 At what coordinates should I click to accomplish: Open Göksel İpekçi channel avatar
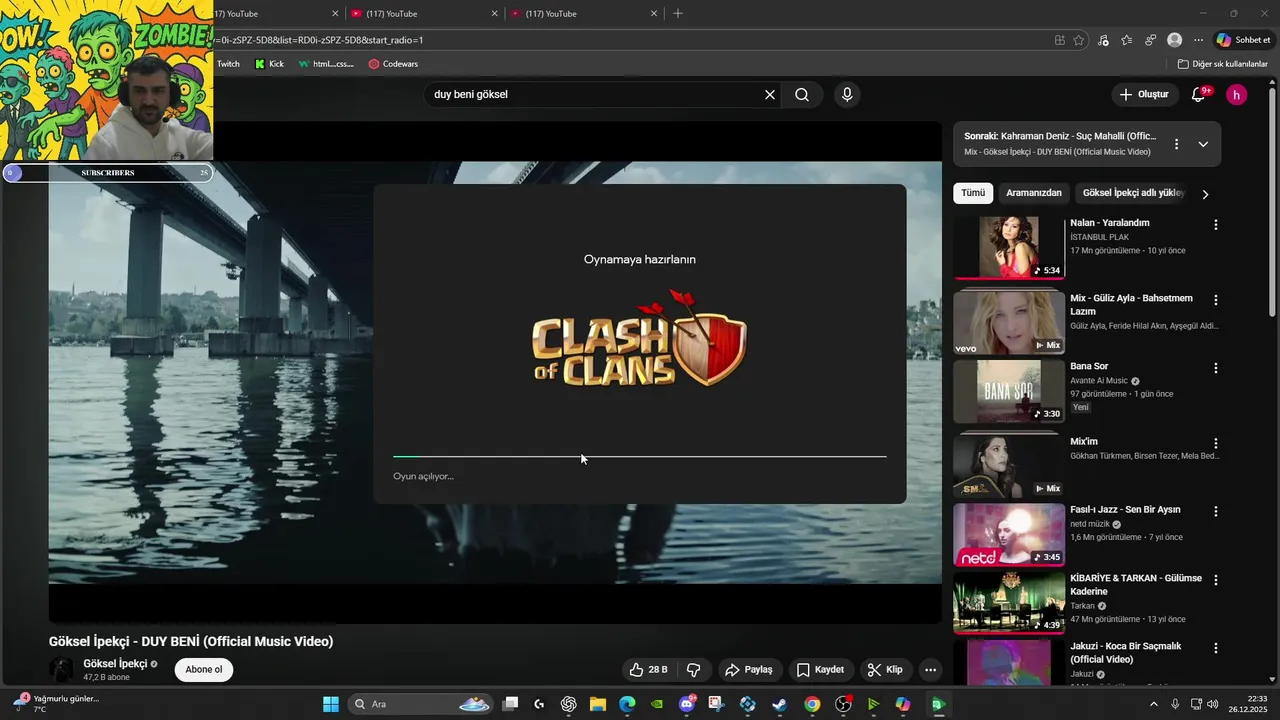coord(61,669)
